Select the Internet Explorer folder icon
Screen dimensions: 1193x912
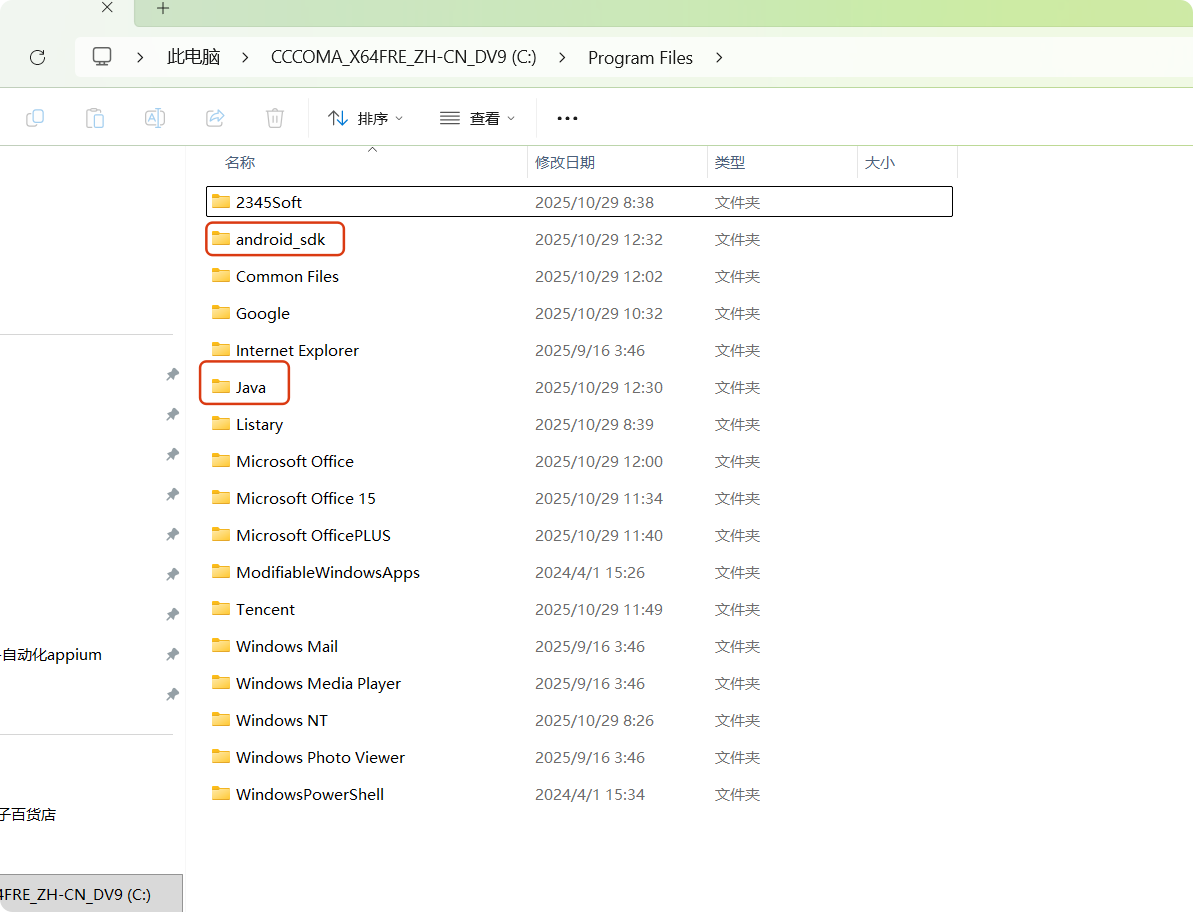tap(221, 350)
